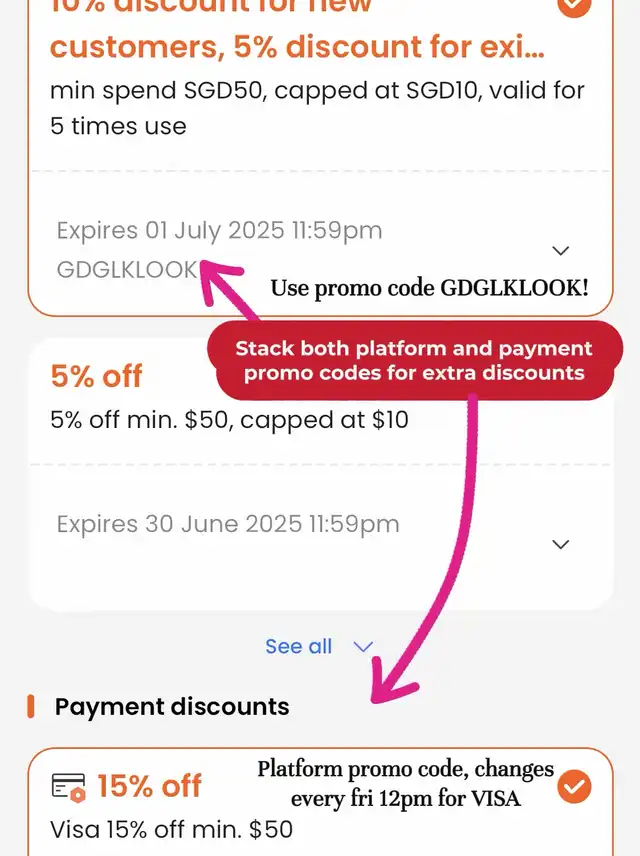Tap the GDGLKLOOK promo code text
Image resolution: width=640 pixels, height=856 pixels.
126,269
